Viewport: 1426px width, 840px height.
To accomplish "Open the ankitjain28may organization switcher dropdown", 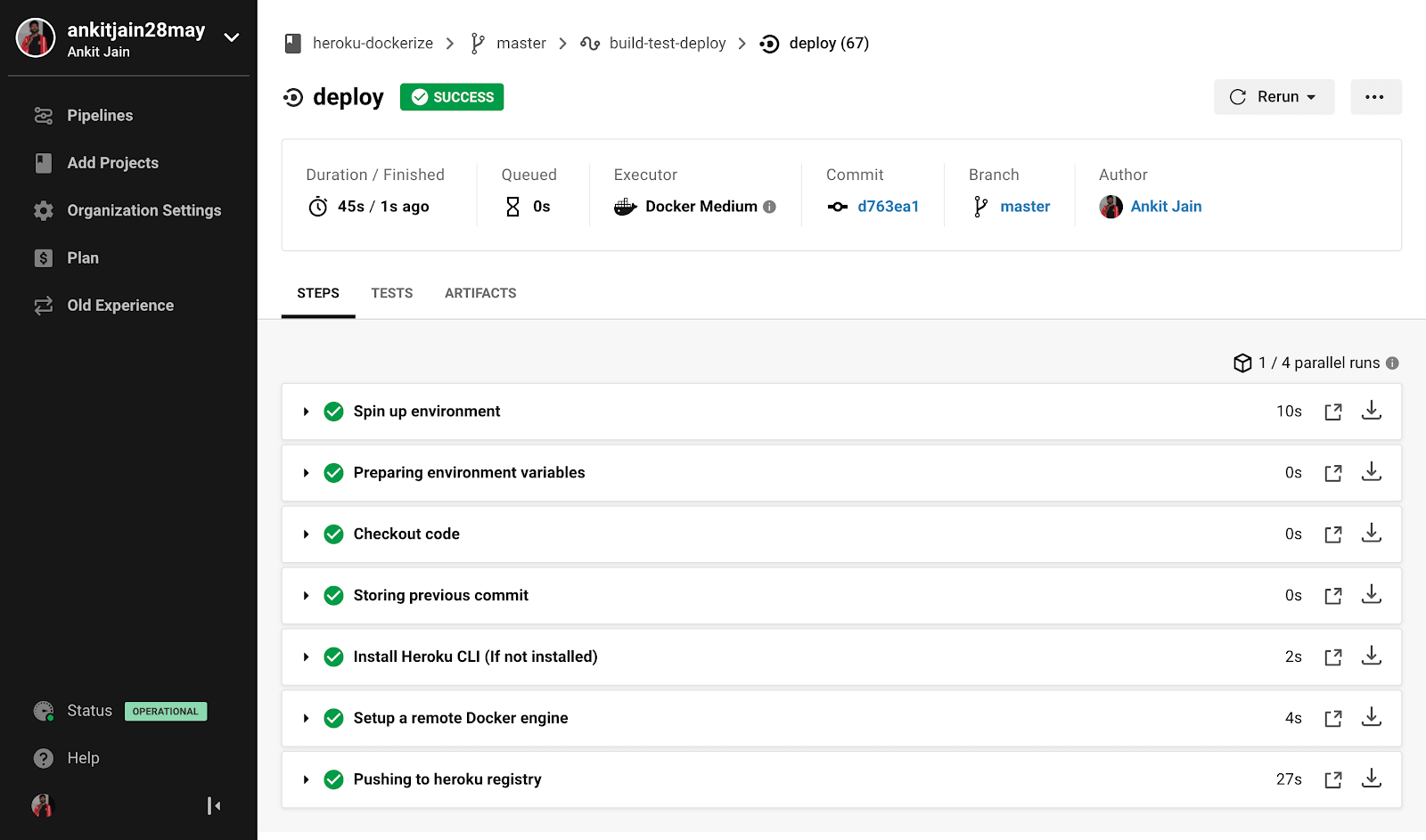I will point(232,37).
